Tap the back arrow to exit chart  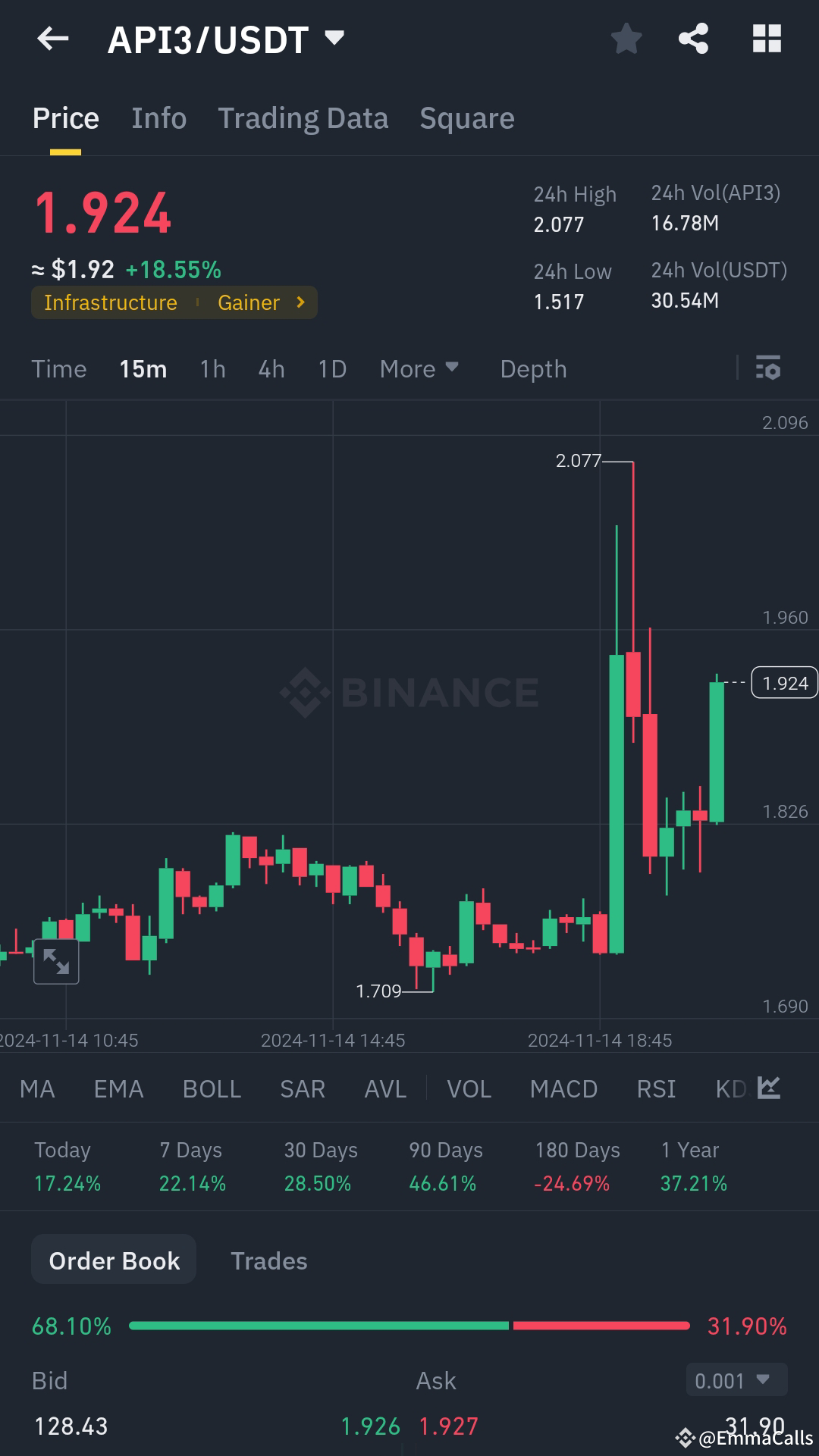coord(52,39)
